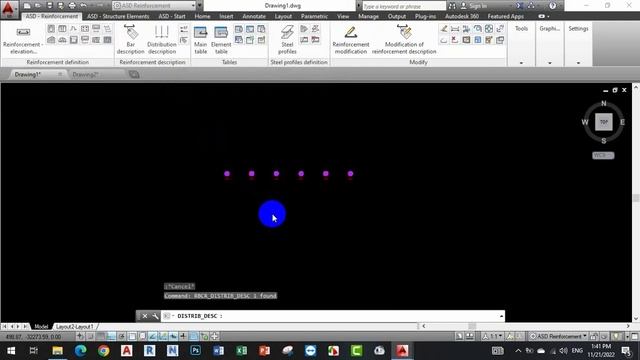Select the Layout2-Layout1 tab
The width and height of the screenshot is (640, 360).
pos(75,327)
